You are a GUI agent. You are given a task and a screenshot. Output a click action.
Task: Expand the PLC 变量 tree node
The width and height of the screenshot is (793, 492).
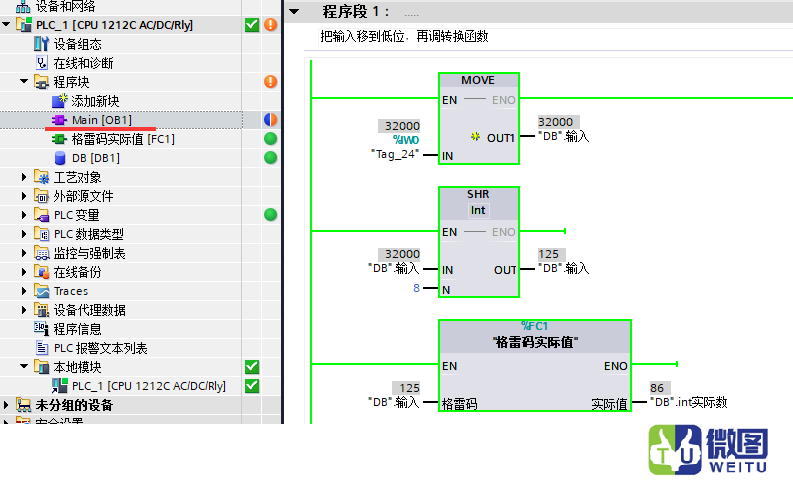[24, 215]
